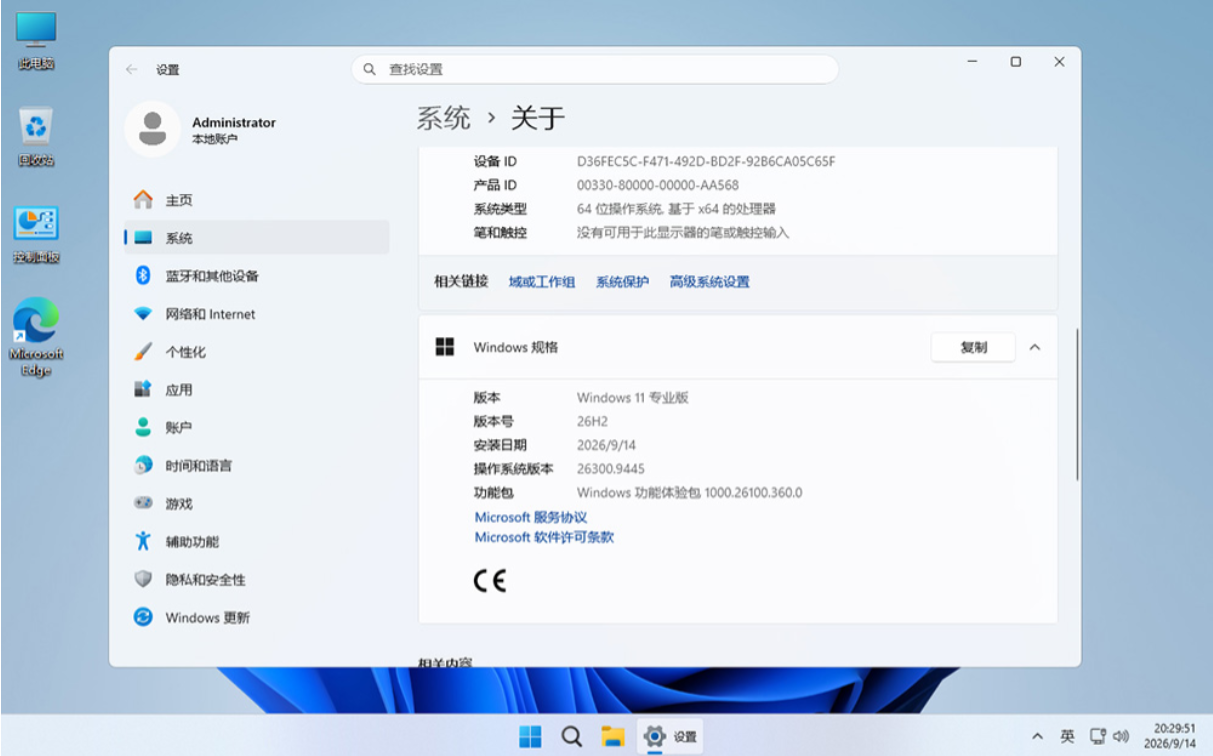This screenshot has width=1213, height=756.
Task: Open the 域或工作组 link
Action: 542,282
